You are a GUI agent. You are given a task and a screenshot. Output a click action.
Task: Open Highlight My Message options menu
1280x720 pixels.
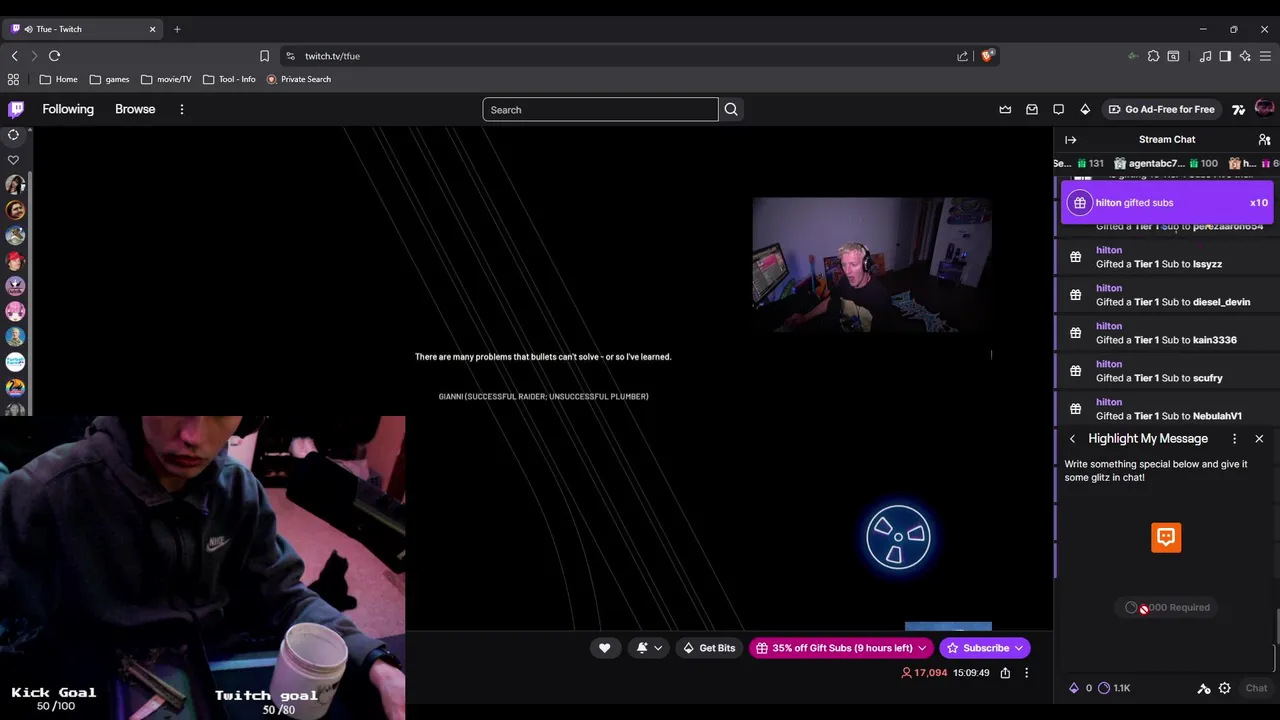[x=1234, y=439]
